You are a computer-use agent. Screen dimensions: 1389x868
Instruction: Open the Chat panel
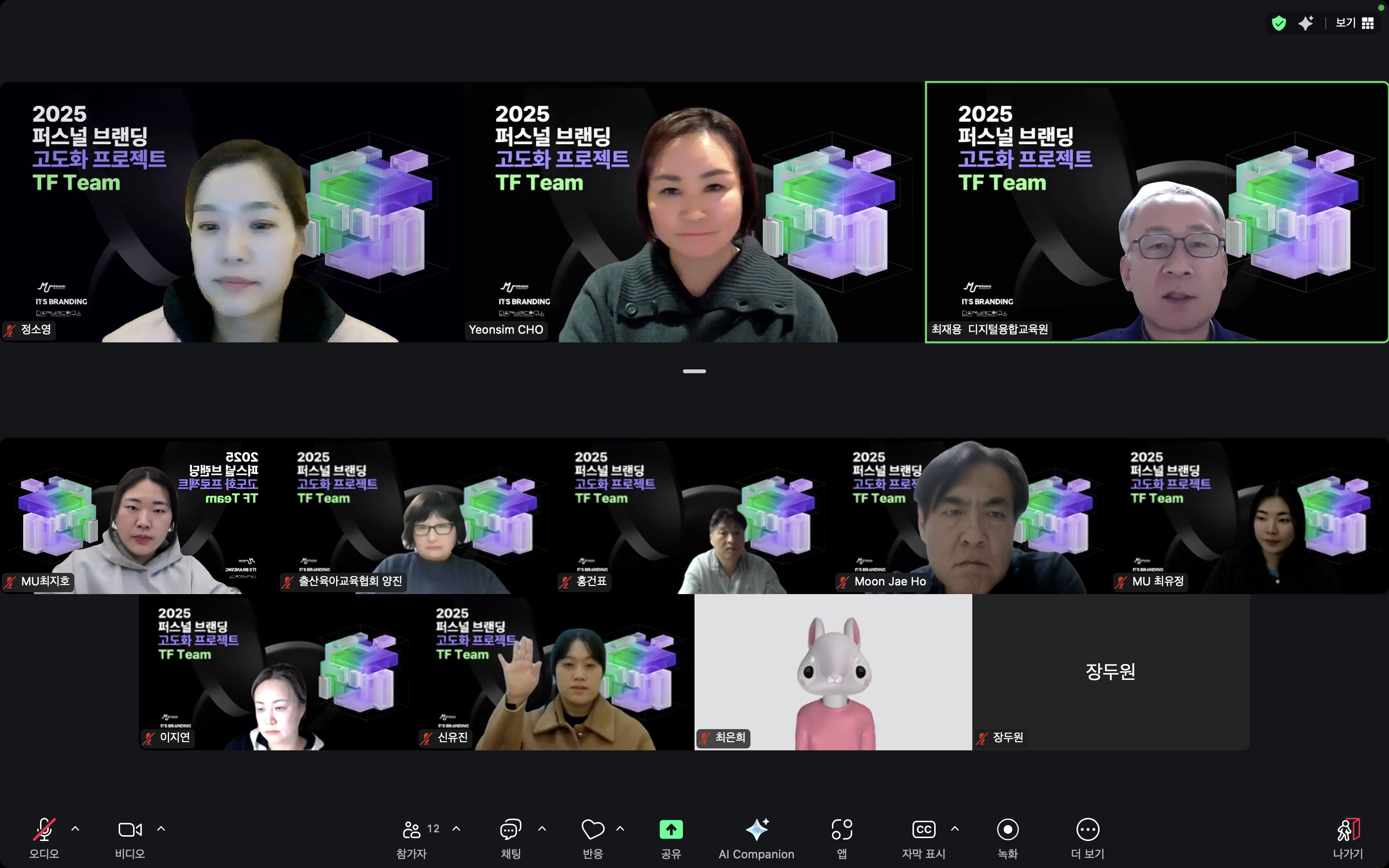pos(510,829)
